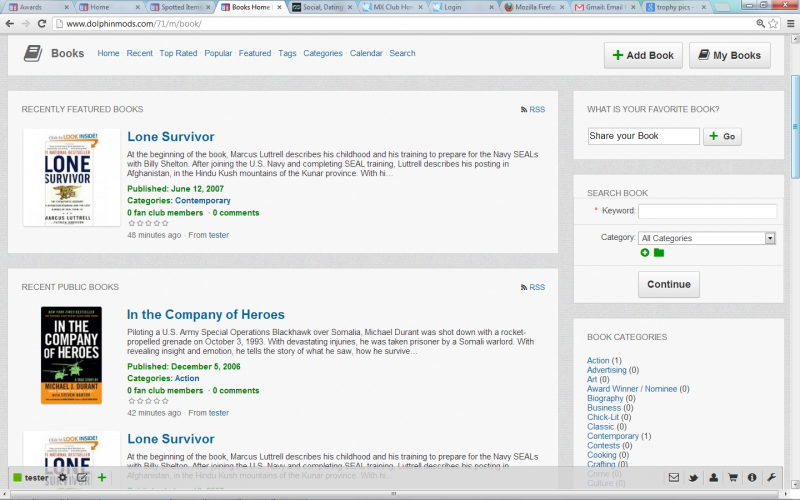Click tester author link under featured book

coord(219,235)
